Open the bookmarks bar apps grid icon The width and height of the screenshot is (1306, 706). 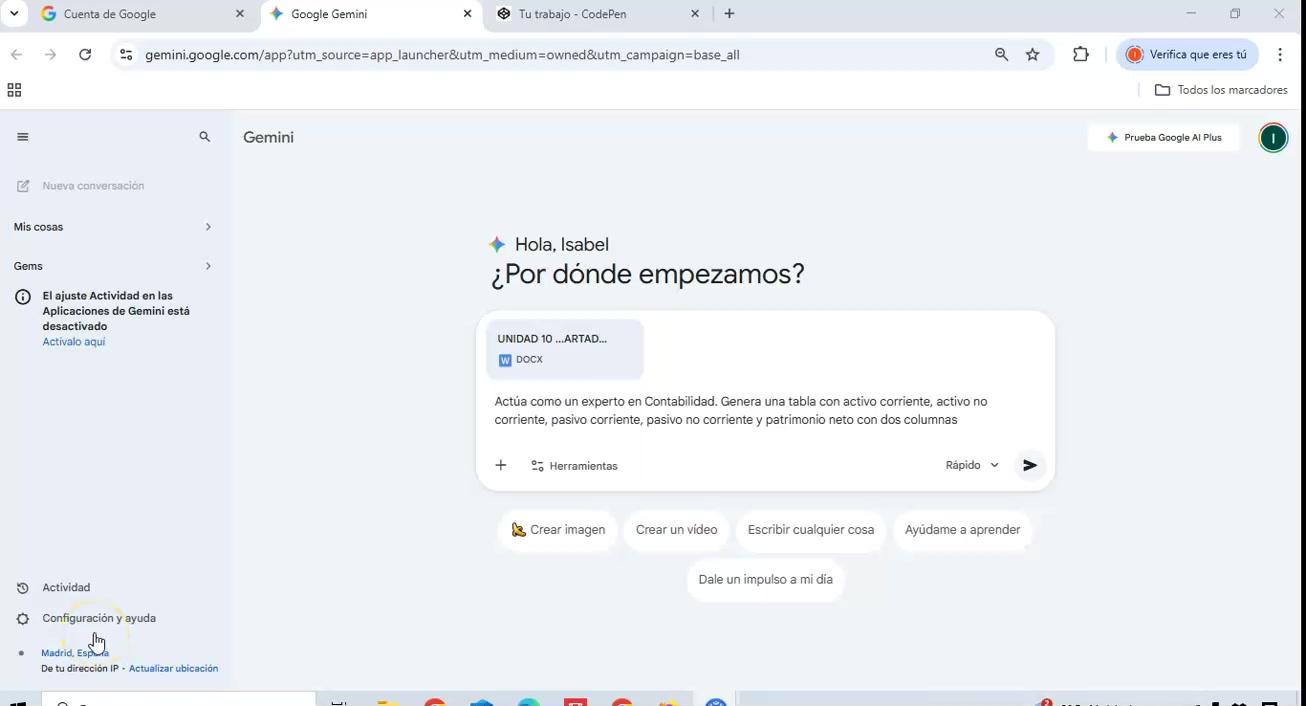coord(14,90)
